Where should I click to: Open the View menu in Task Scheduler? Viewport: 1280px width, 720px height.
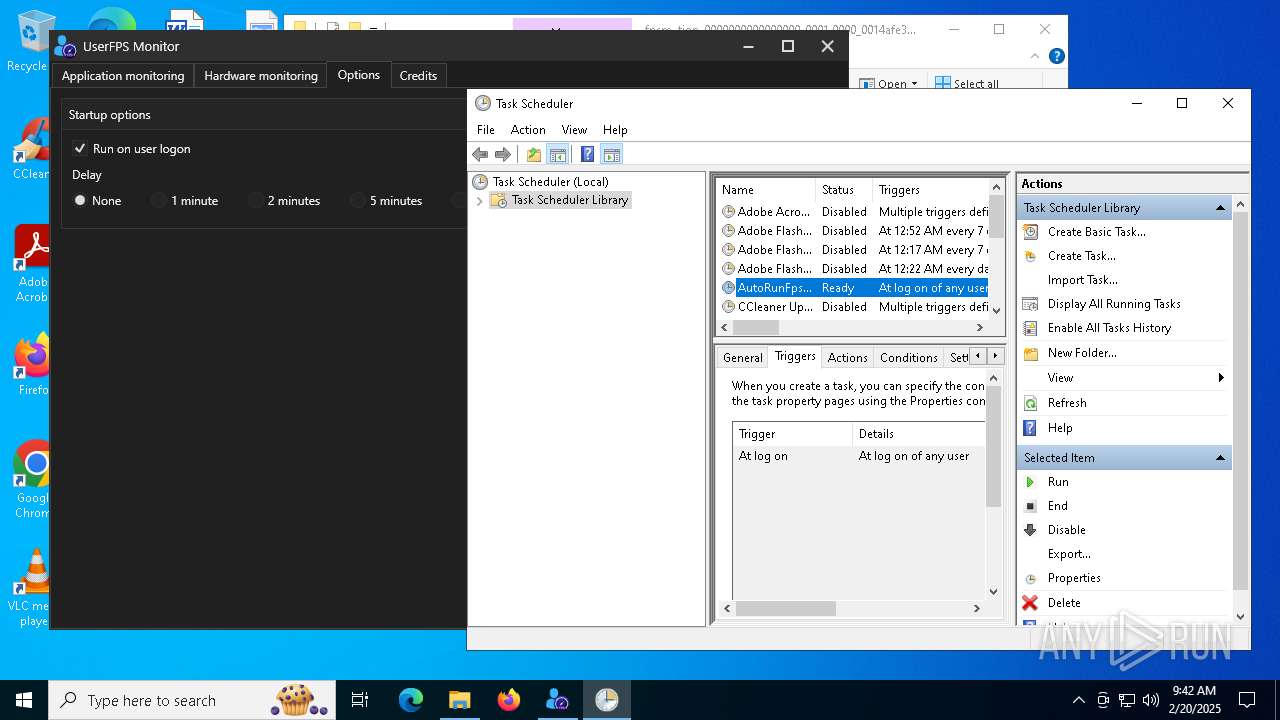coord(574,130)
